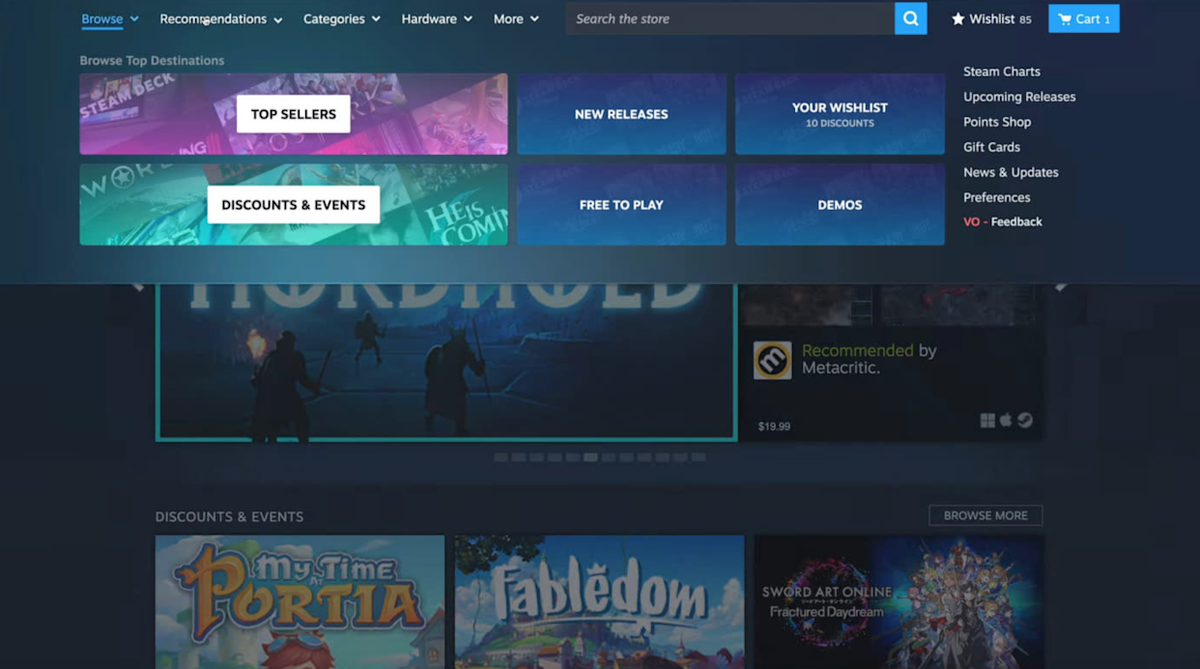The image size is (1200, 669).
Task: Select the Recommendations menu item
Action: 213,18
